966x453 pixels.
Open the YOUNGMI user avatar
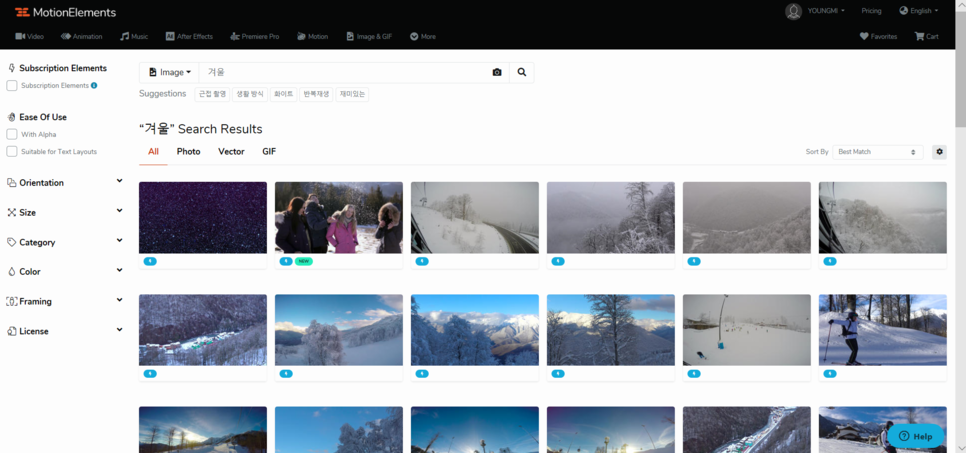(794, 11)
